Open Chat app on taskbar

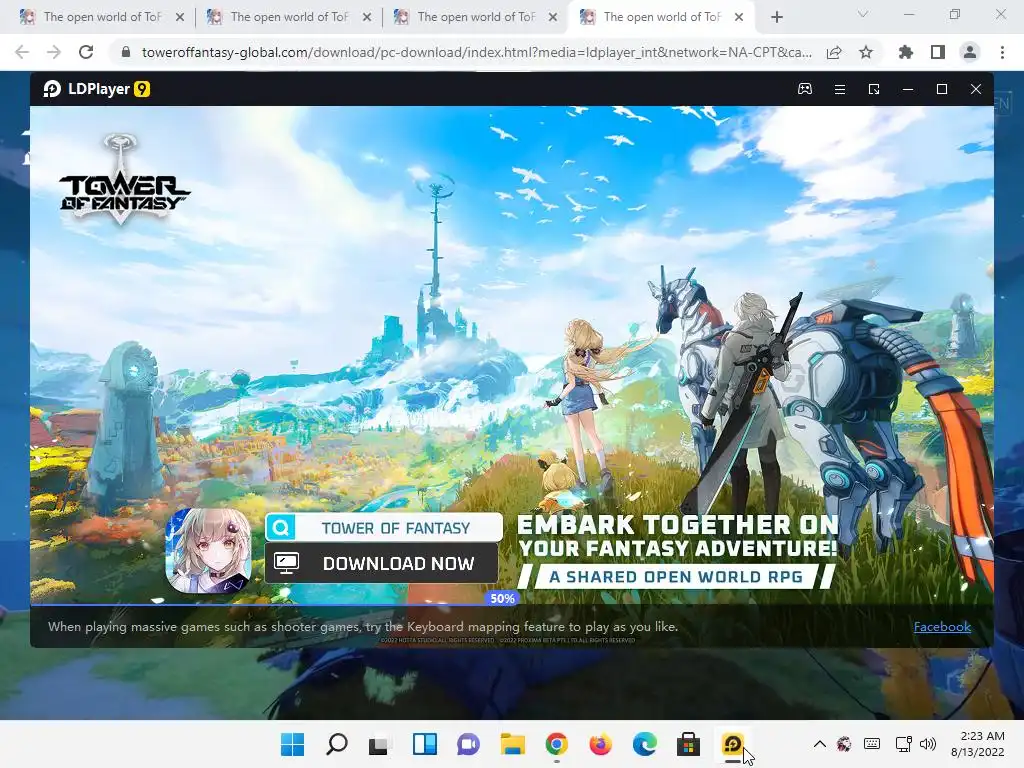[468, 744]
